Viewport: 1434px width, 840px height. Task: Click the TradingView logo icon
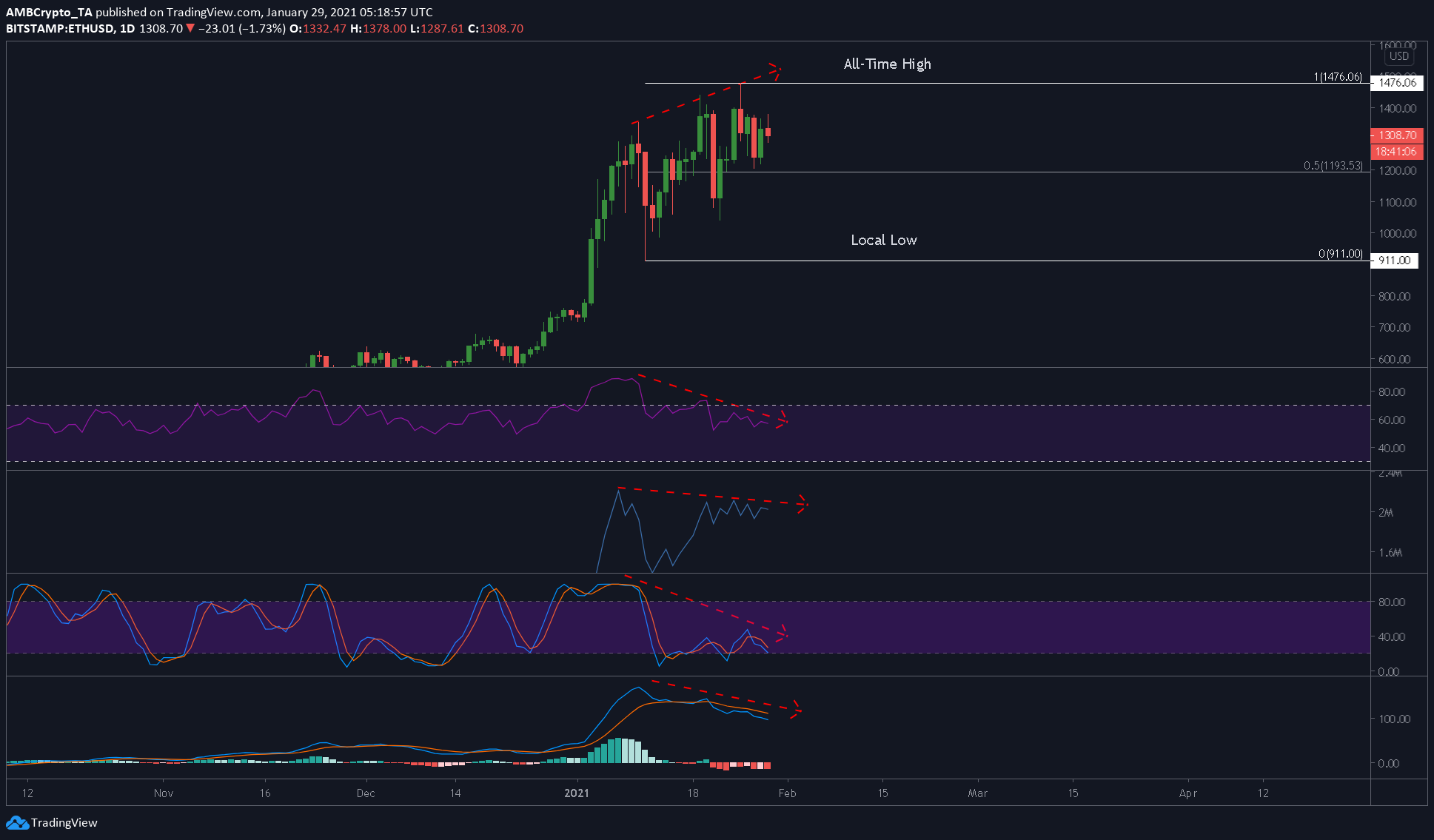17,823
